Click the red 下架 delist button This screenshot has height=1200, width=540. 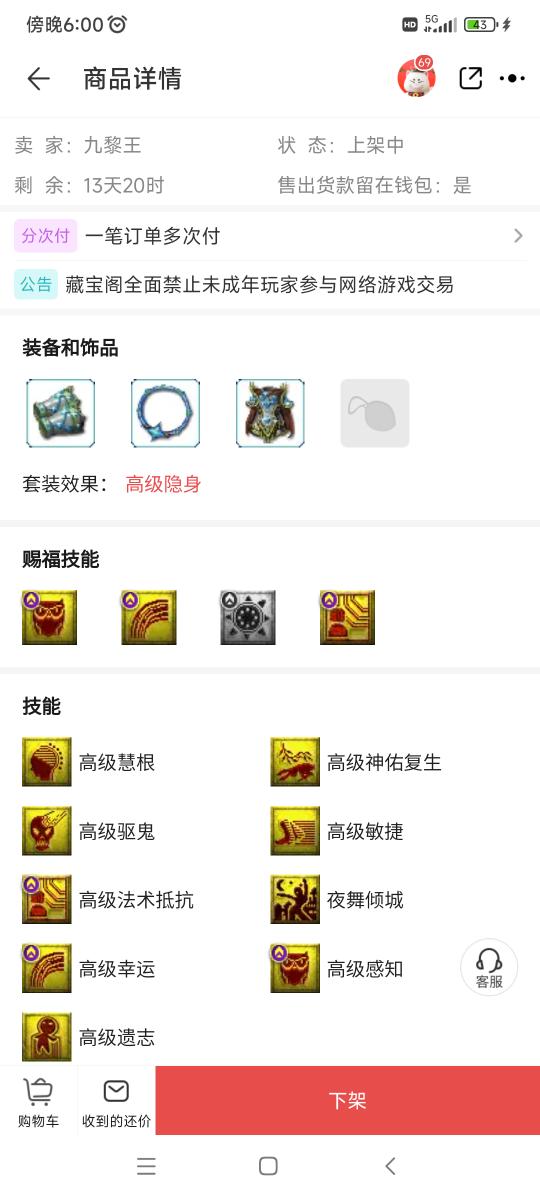click(x=348, y=1101)
